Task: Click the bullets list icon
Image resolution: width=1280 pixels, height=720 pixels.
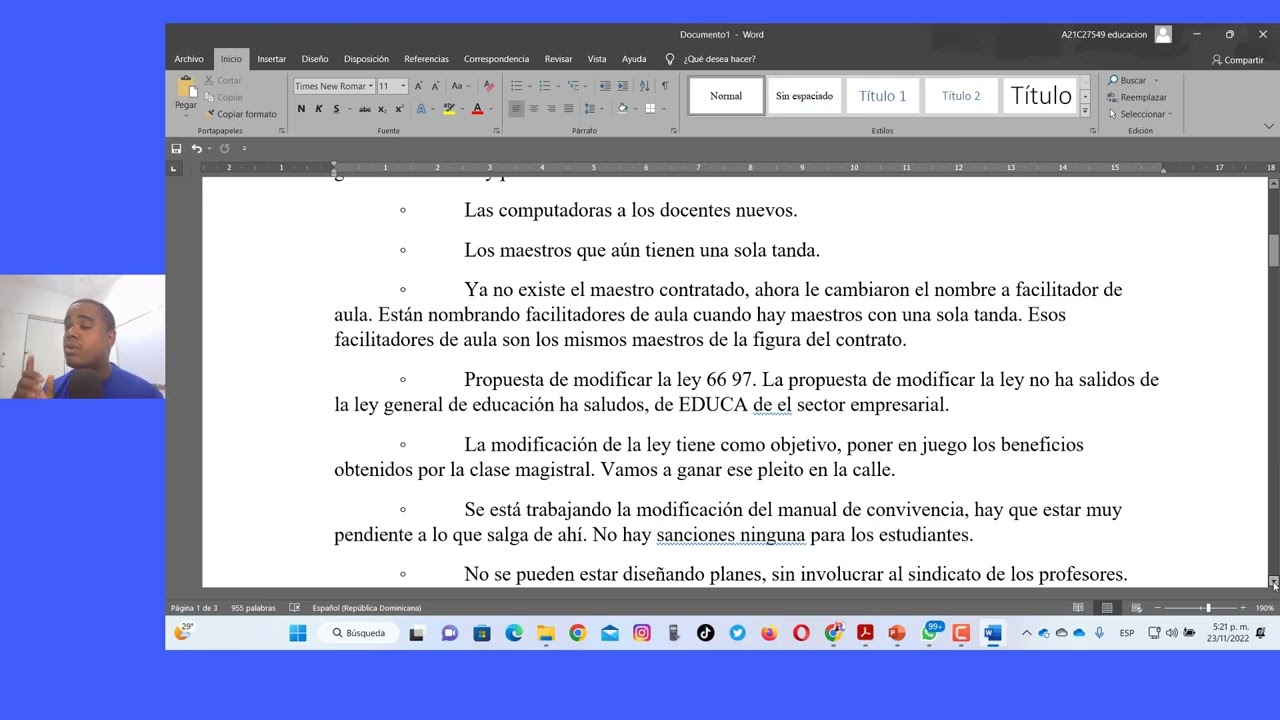Action: pos(516,86)
